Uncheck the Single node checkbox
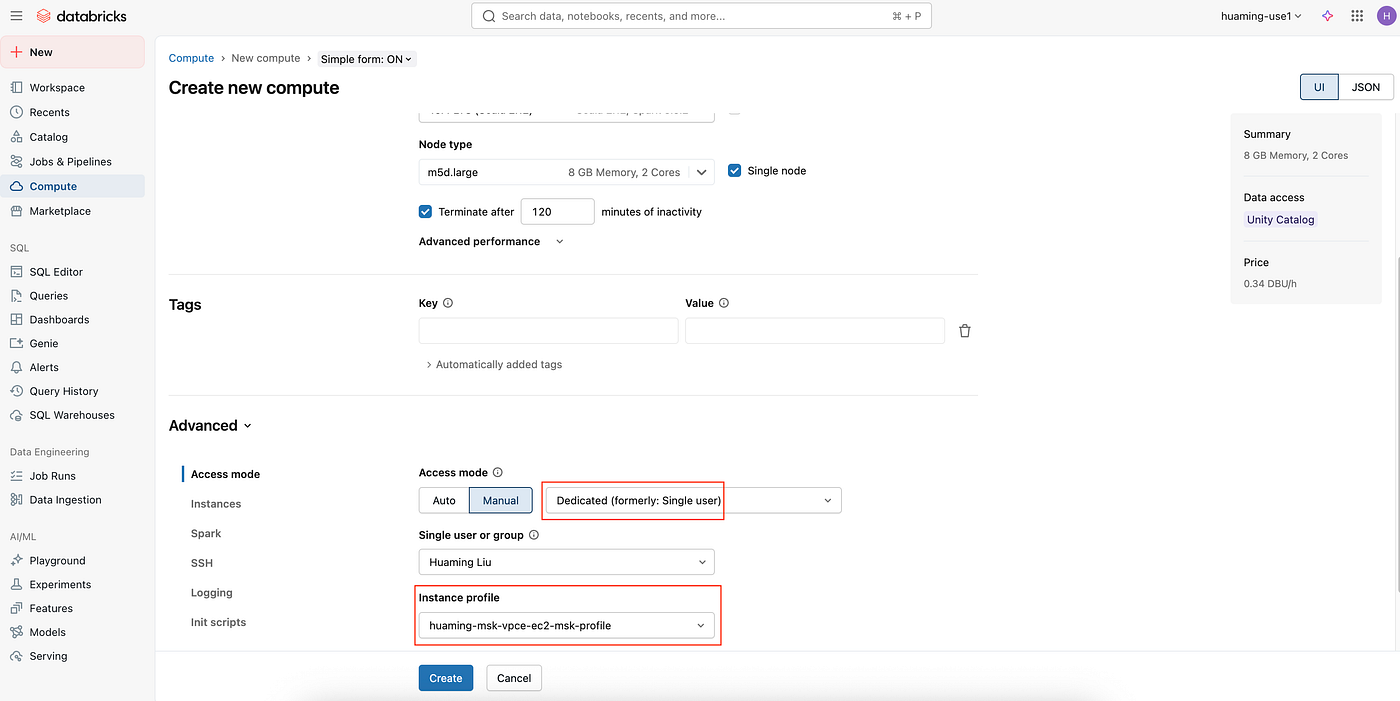This screenshot has height=701, width=1400. [735, 171]
